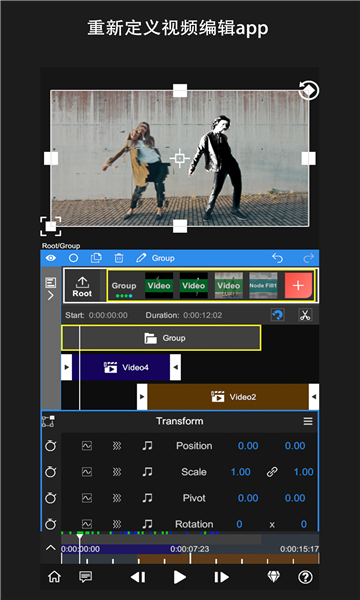Screen dimensions: 360x600
Task: Undo the last action
Action: click(x=277, y=258)
